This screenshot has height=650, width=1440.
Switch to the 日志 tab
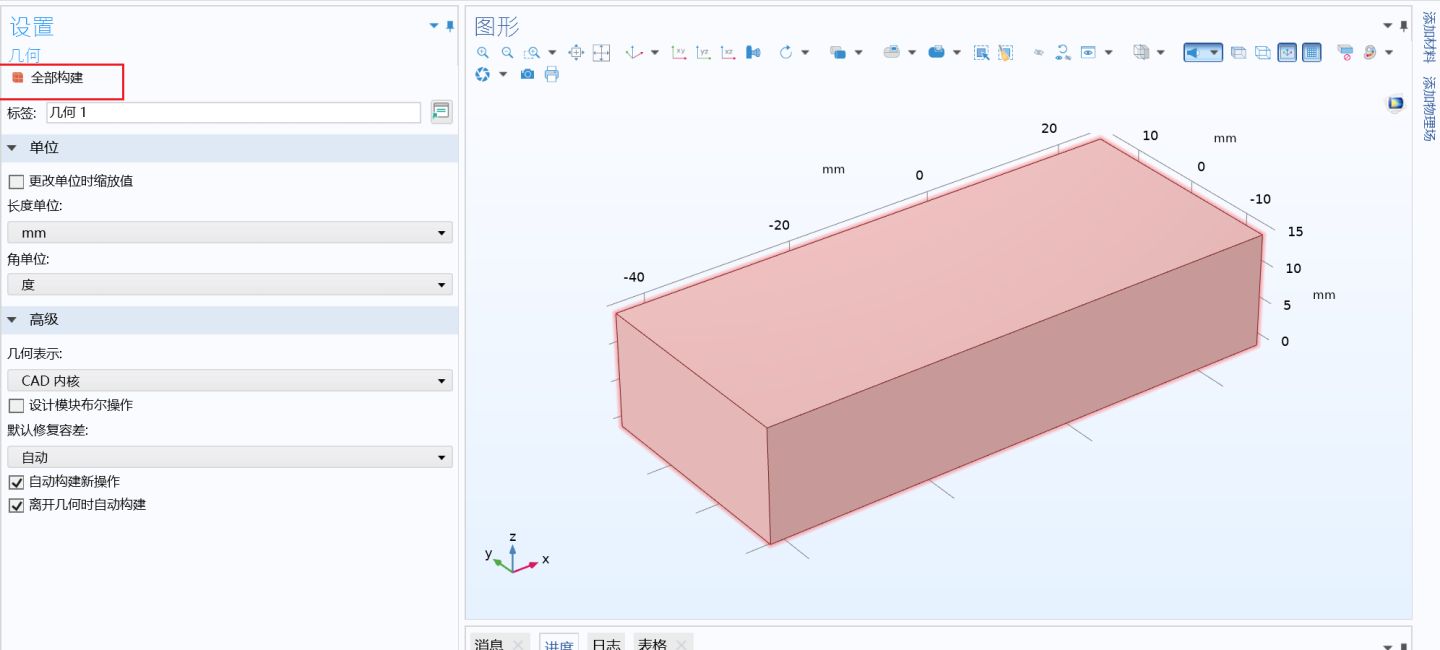pyautogui.click(x=606, y=644)
